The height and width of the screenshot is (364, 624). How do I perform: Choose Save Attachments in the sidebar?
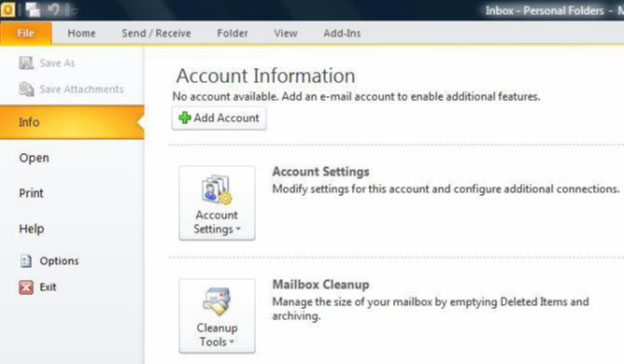82,89
